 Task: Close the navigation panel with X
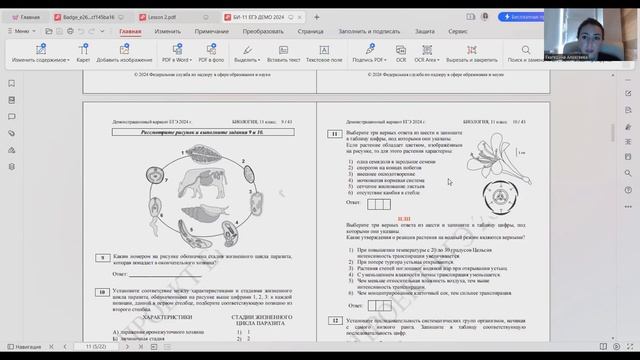(51, 347)
